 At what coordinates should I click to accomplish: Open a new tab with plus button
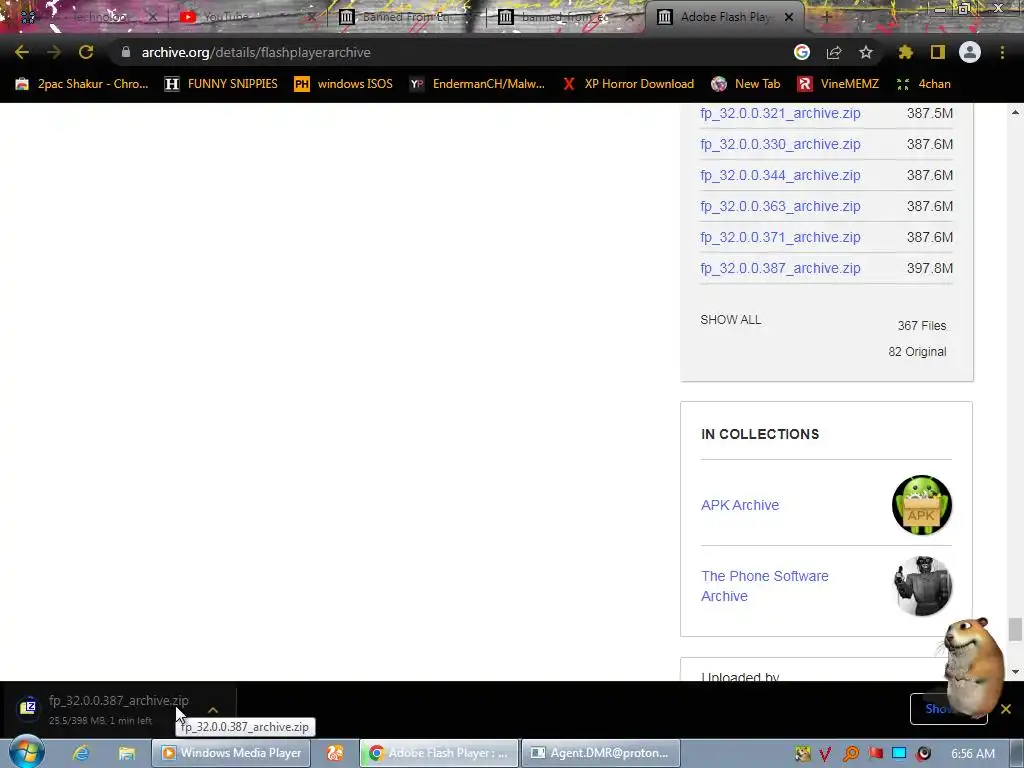(826, 17)
